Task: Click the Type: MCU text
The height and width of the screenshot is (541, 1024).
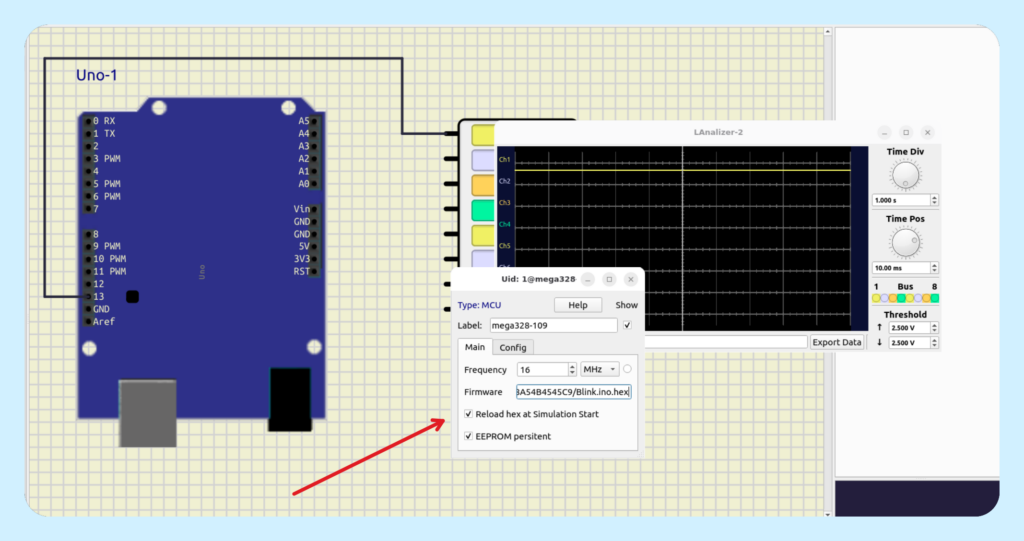Action: 479,305
